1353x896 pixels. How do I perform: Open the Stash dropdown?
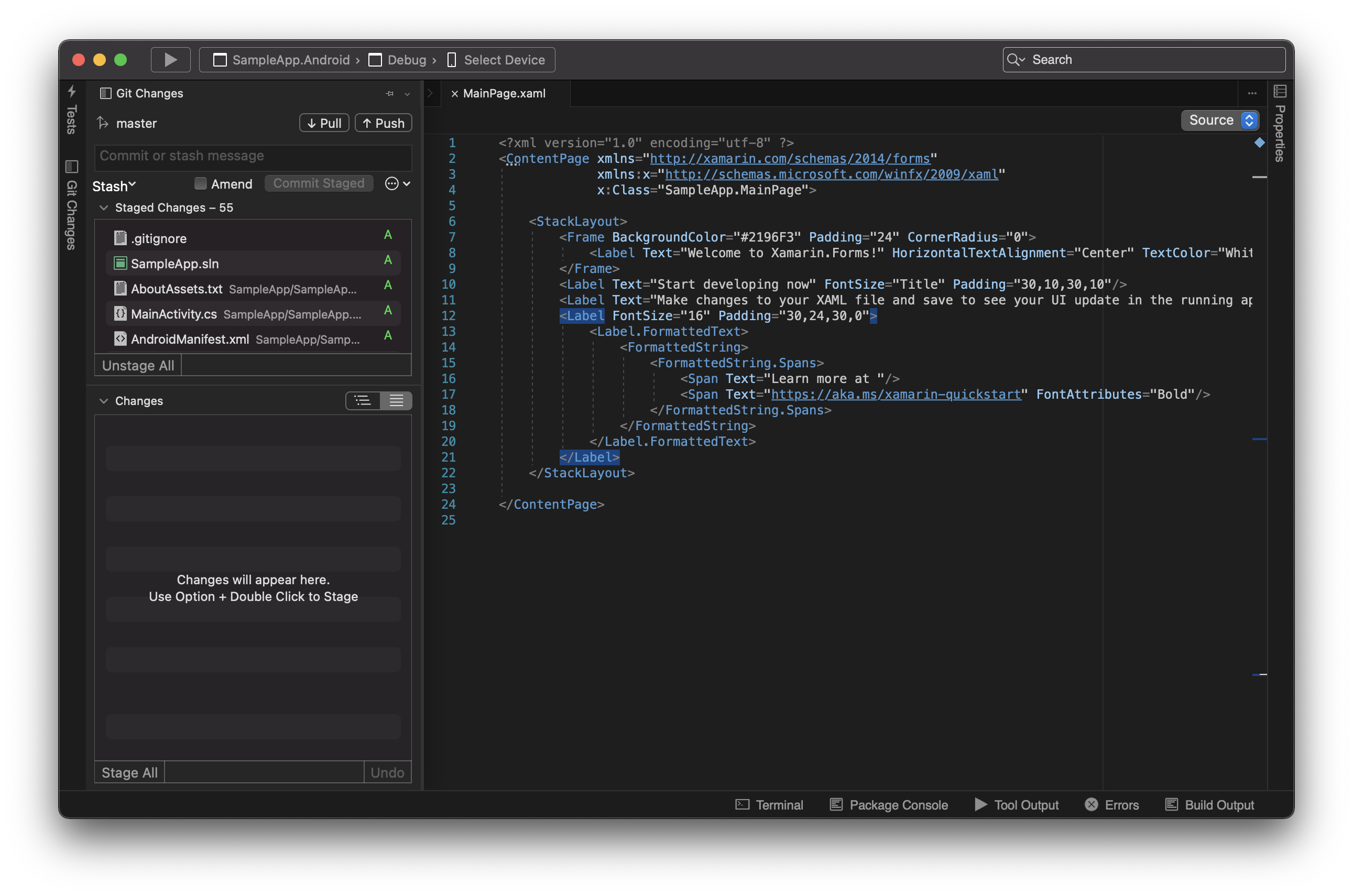click(x=114, y=185)
